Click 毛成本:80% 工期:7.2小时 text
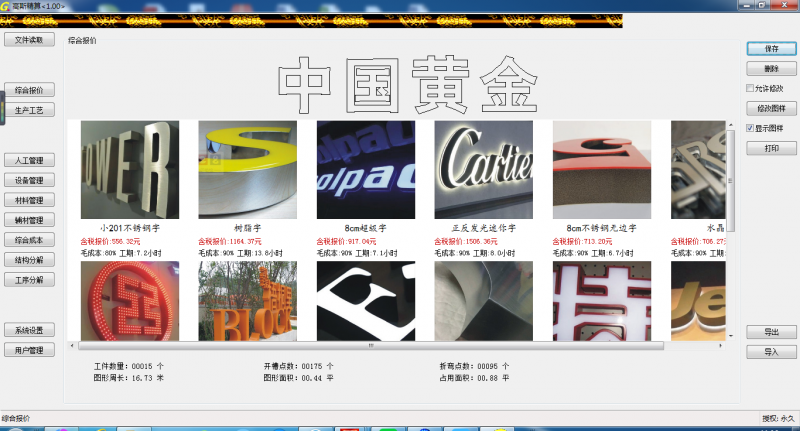The image size is (800, 431). [x=121, y=253]
